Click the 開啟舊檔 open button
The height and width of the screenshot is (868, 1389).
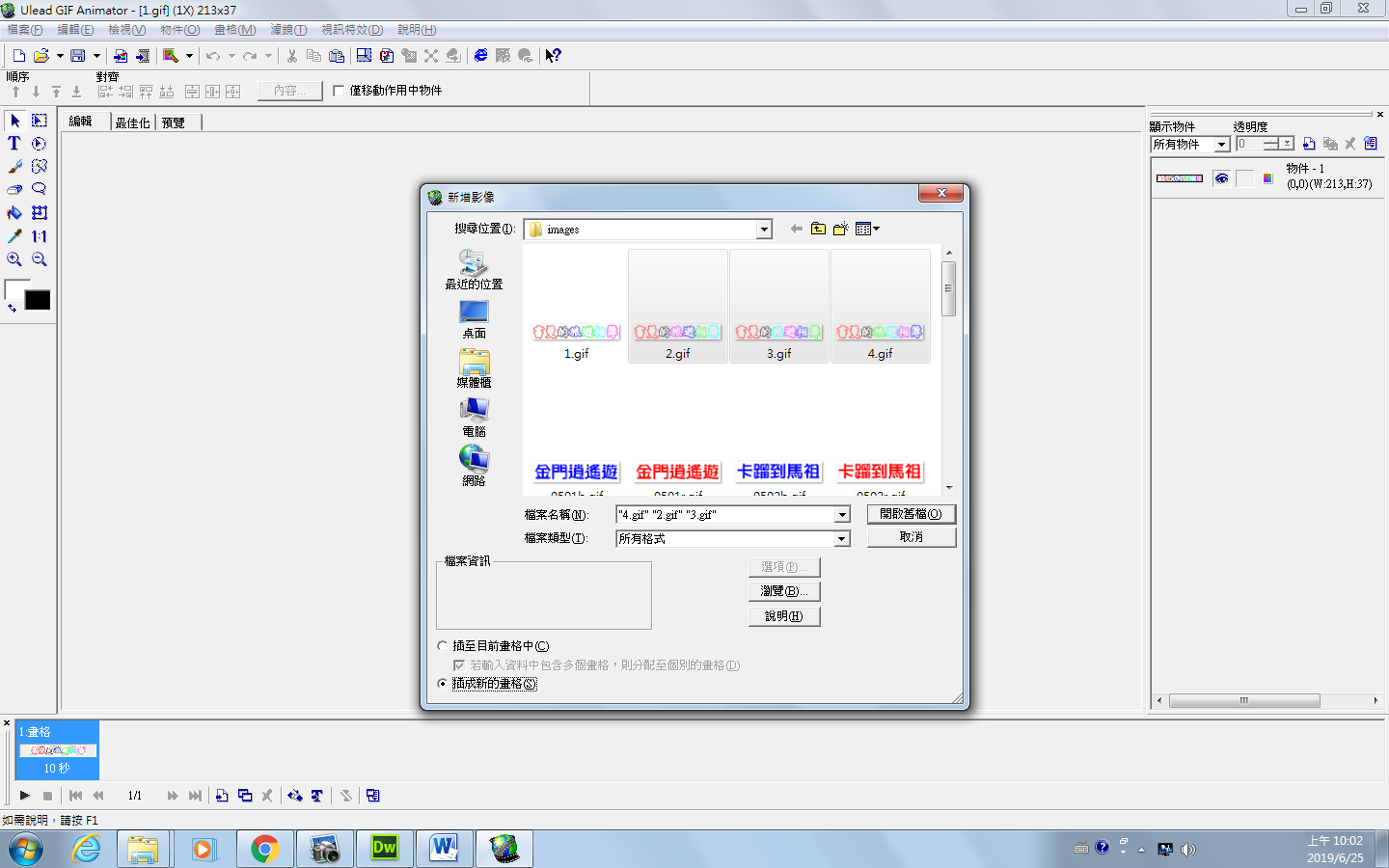click(911, 514)
